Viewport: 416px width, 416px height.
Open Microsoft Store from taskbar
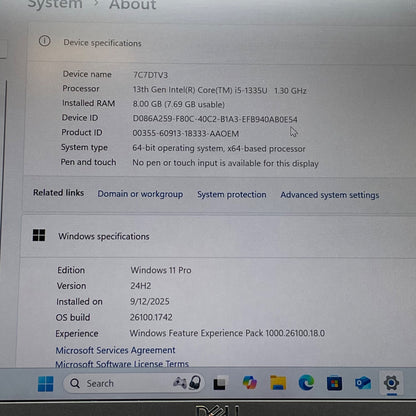334,383
